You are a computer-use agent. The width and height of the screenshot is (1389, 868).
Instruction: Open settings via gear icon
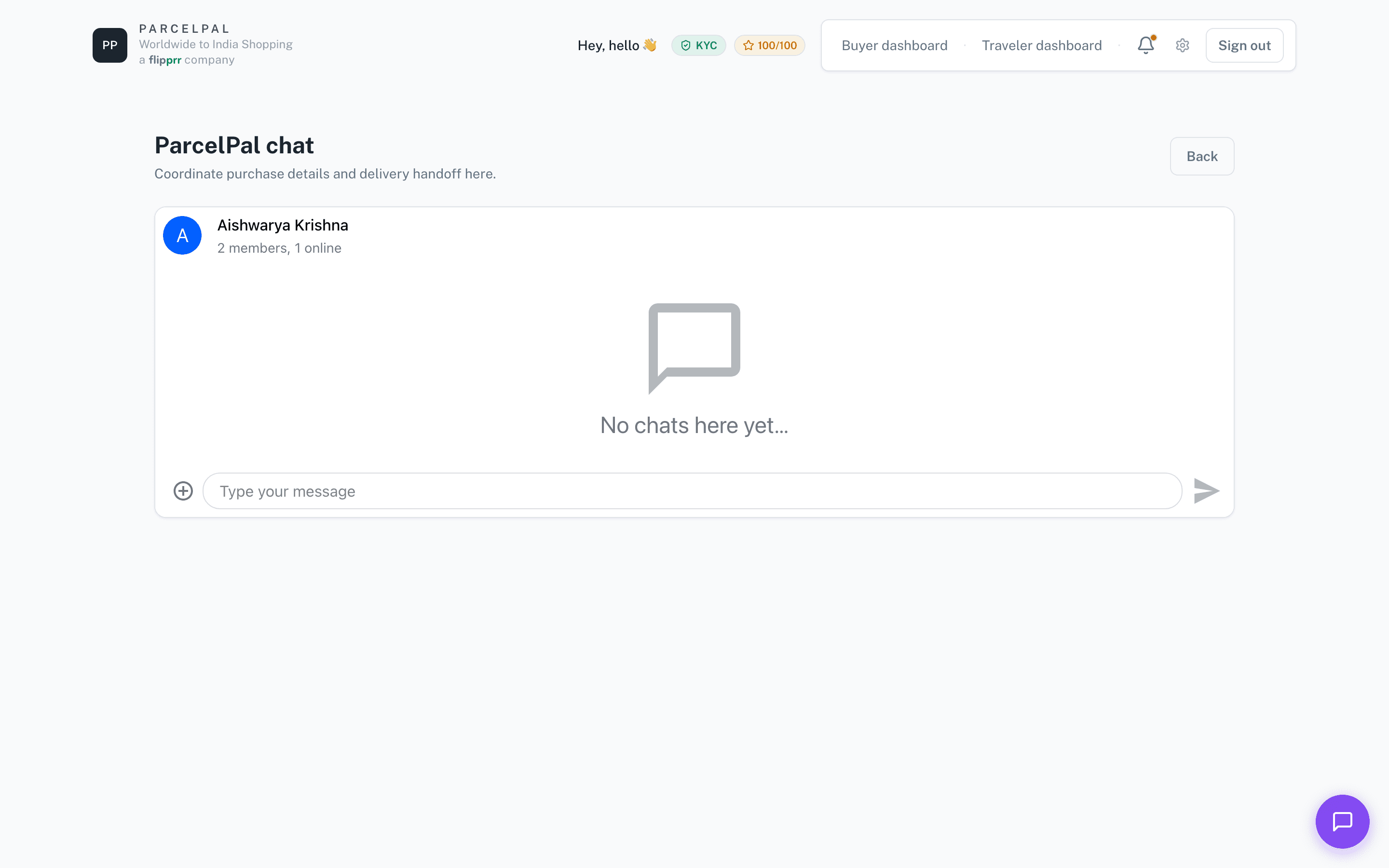(x=1182, y=45)
